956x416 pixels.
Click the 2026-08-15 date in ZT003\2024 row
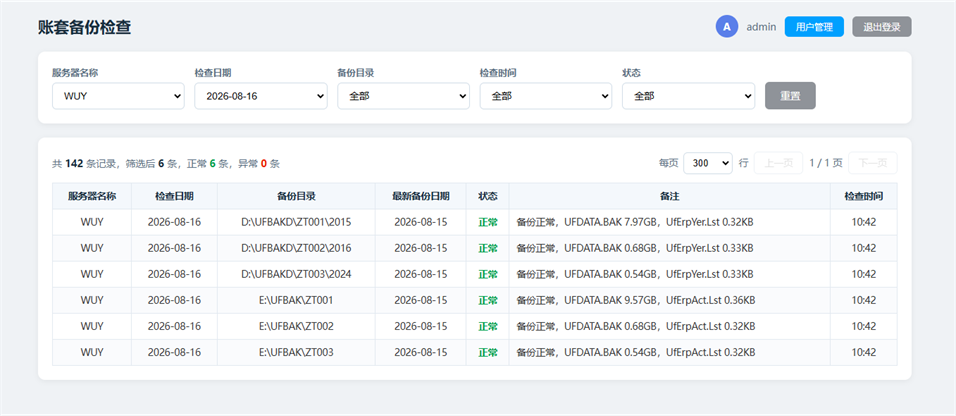click(x=421, y=274)
